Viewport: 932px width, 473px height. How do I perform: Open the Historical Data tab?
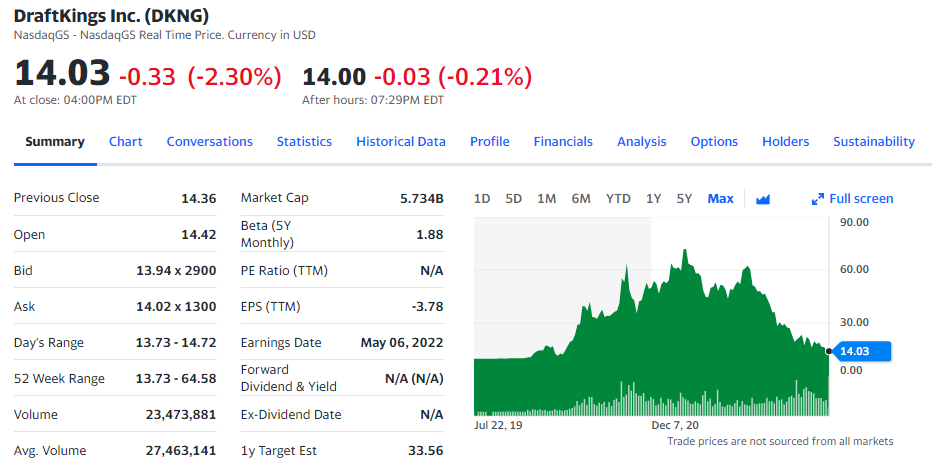pos(401,141)
